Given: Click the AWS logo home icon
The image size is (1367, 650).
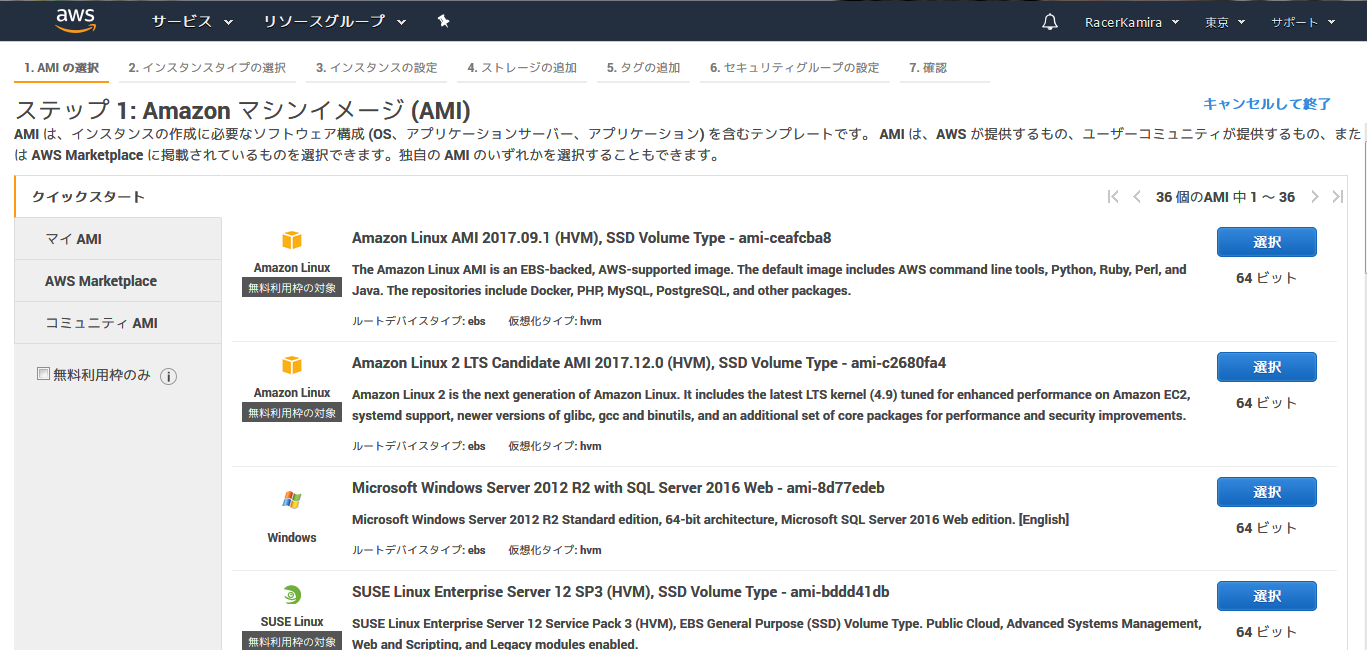Looking at the screenshot, I should pos(75,21).
